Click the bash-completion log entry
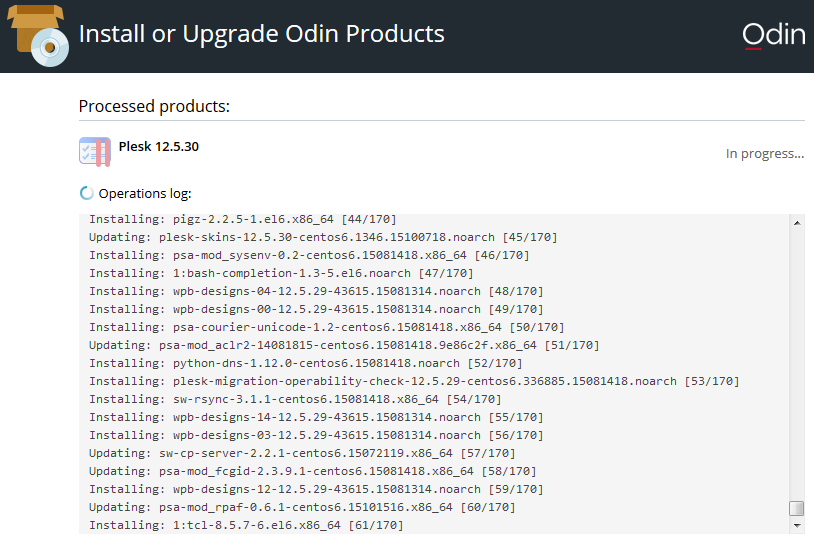Viewport: 814px width, 542px height. click(281, 273)
